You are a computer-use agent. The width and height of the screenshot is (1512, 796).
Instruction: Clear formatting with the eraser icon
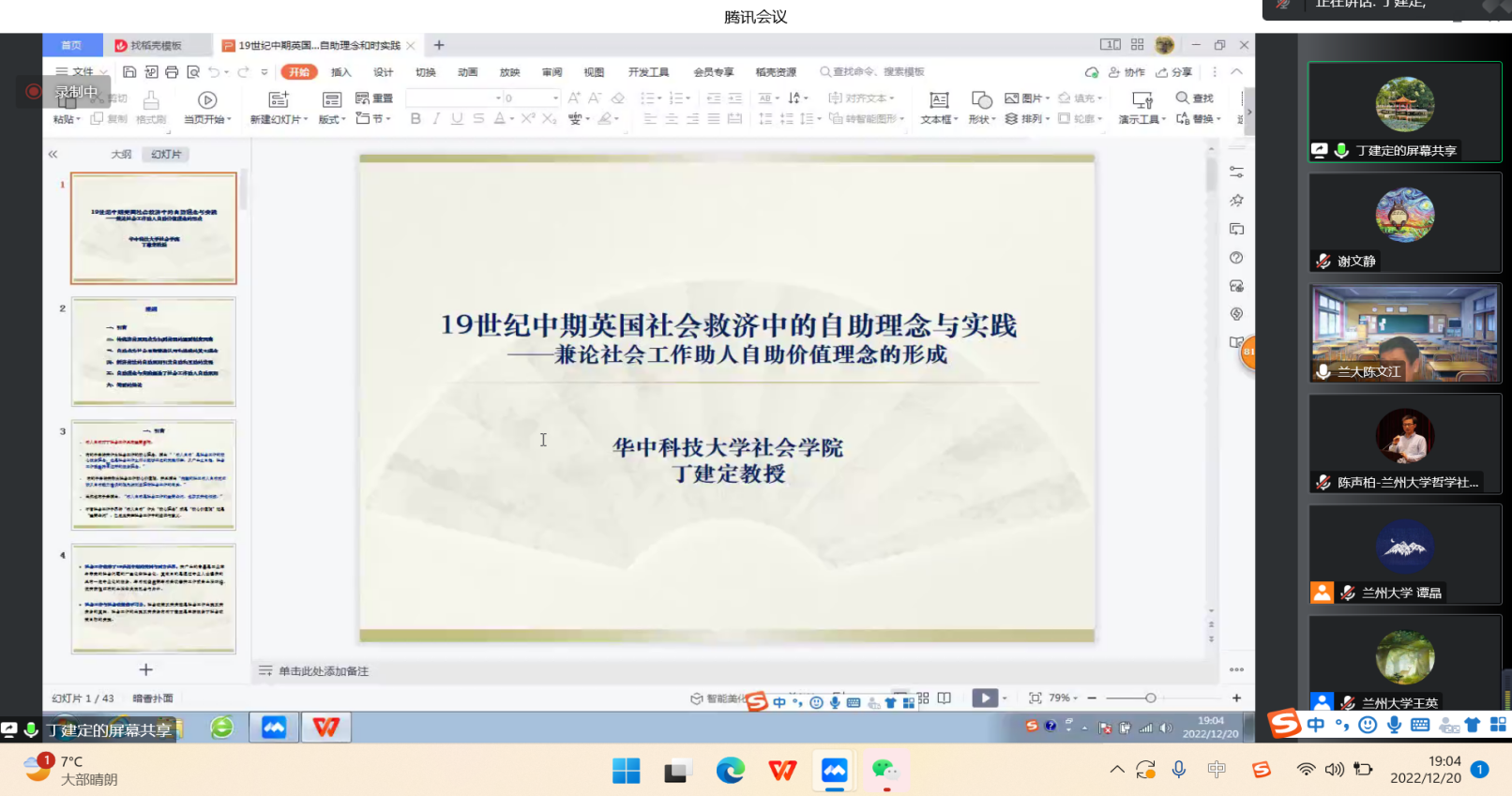pos(617,98)
